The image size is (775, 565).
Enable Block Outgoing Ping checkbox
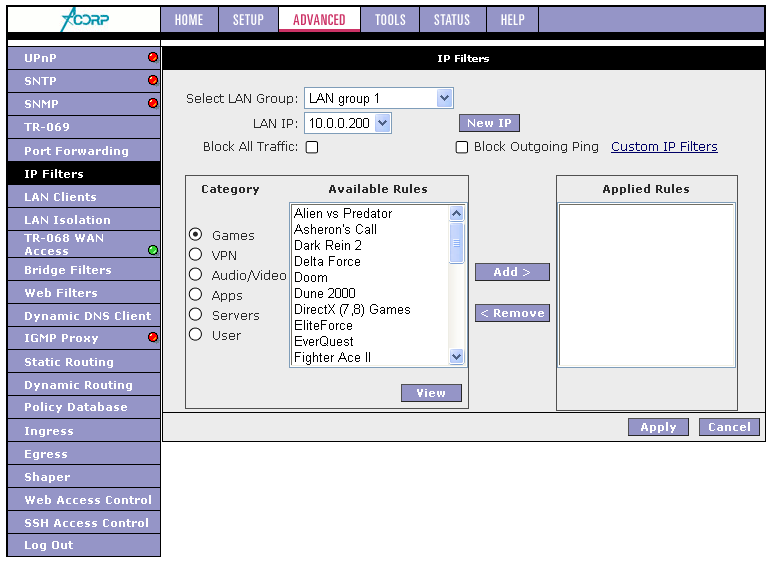pos(462,147)
